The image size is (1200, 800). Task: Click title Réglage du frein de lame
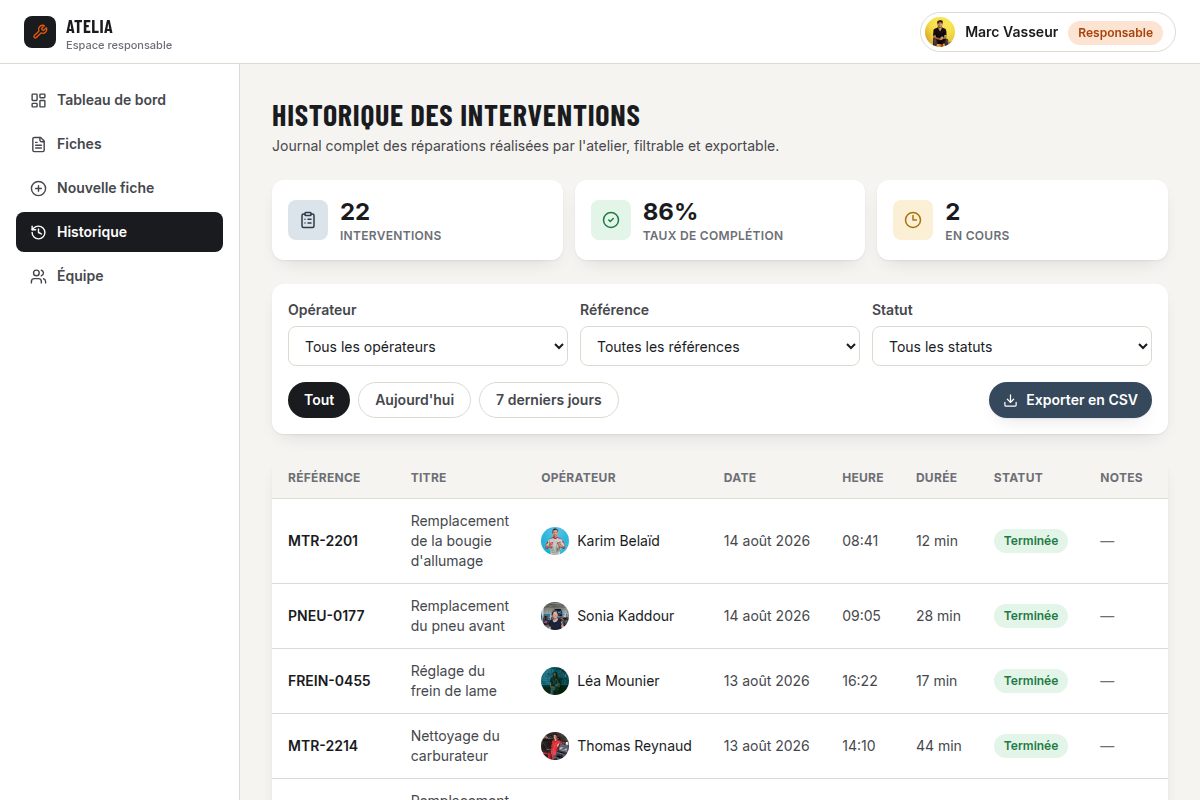[x=454, y=681]
